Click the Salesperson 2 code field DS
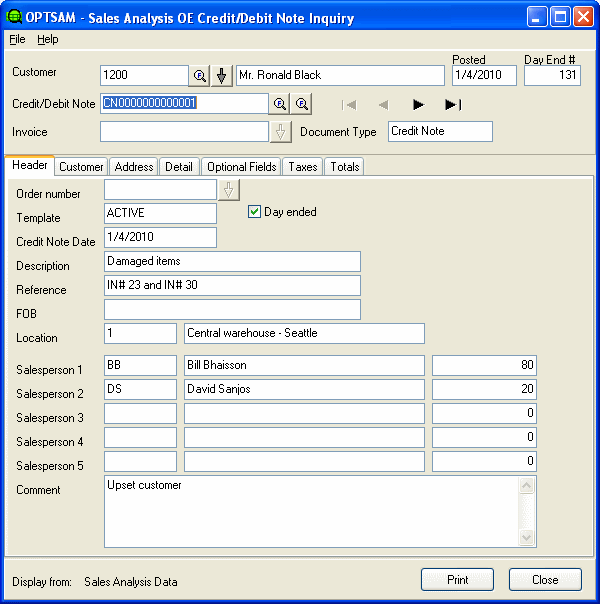600x604 pixels. pos(140,389)
